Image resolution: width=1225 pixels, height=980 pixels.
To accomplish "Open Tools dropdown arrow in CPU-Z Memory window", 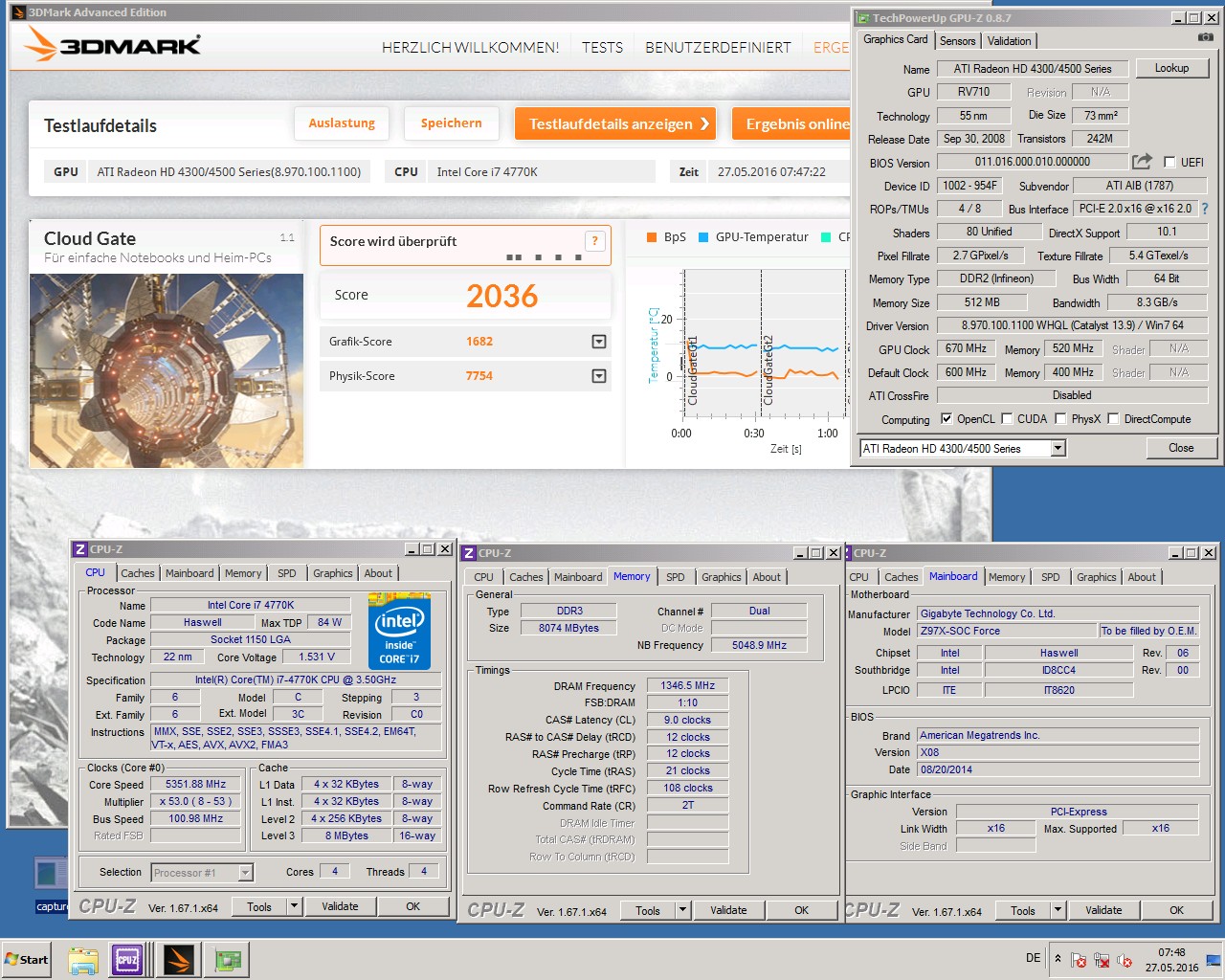I will point(682,909).
